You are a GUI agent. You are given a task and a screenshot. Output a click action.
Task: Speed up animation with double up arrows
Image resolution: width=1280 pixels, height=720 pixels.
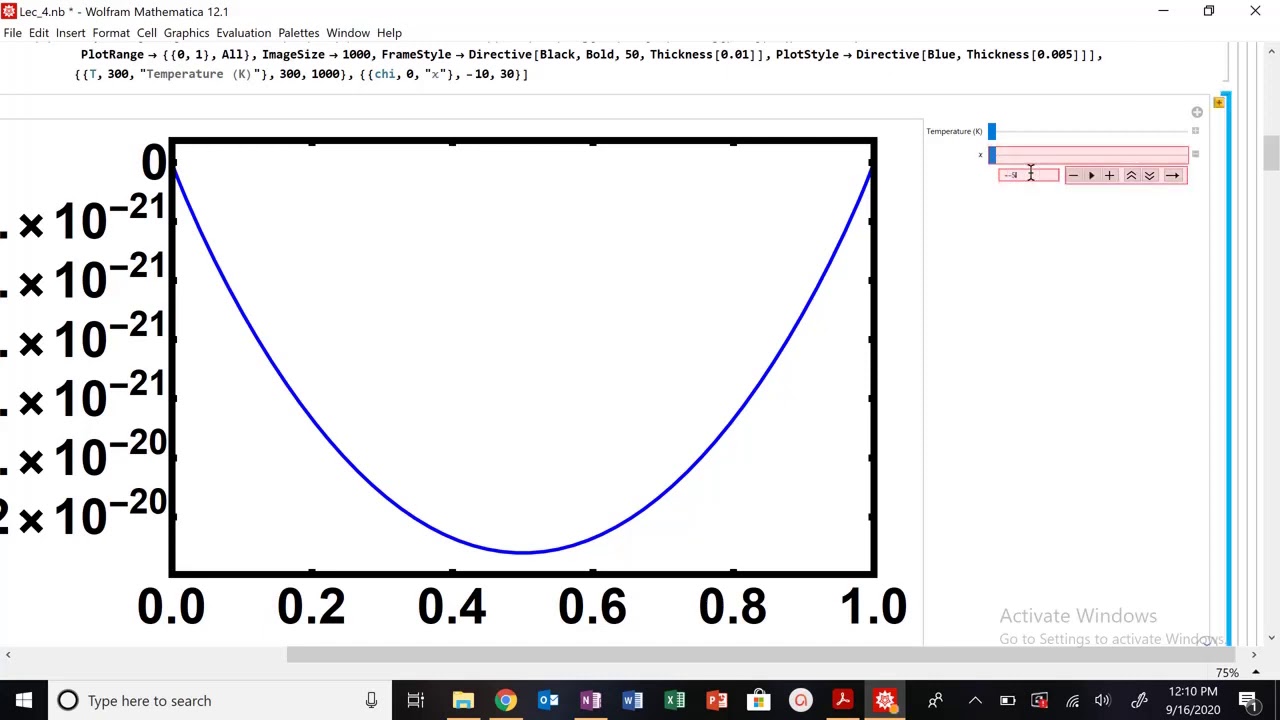tap(1131, 175)
